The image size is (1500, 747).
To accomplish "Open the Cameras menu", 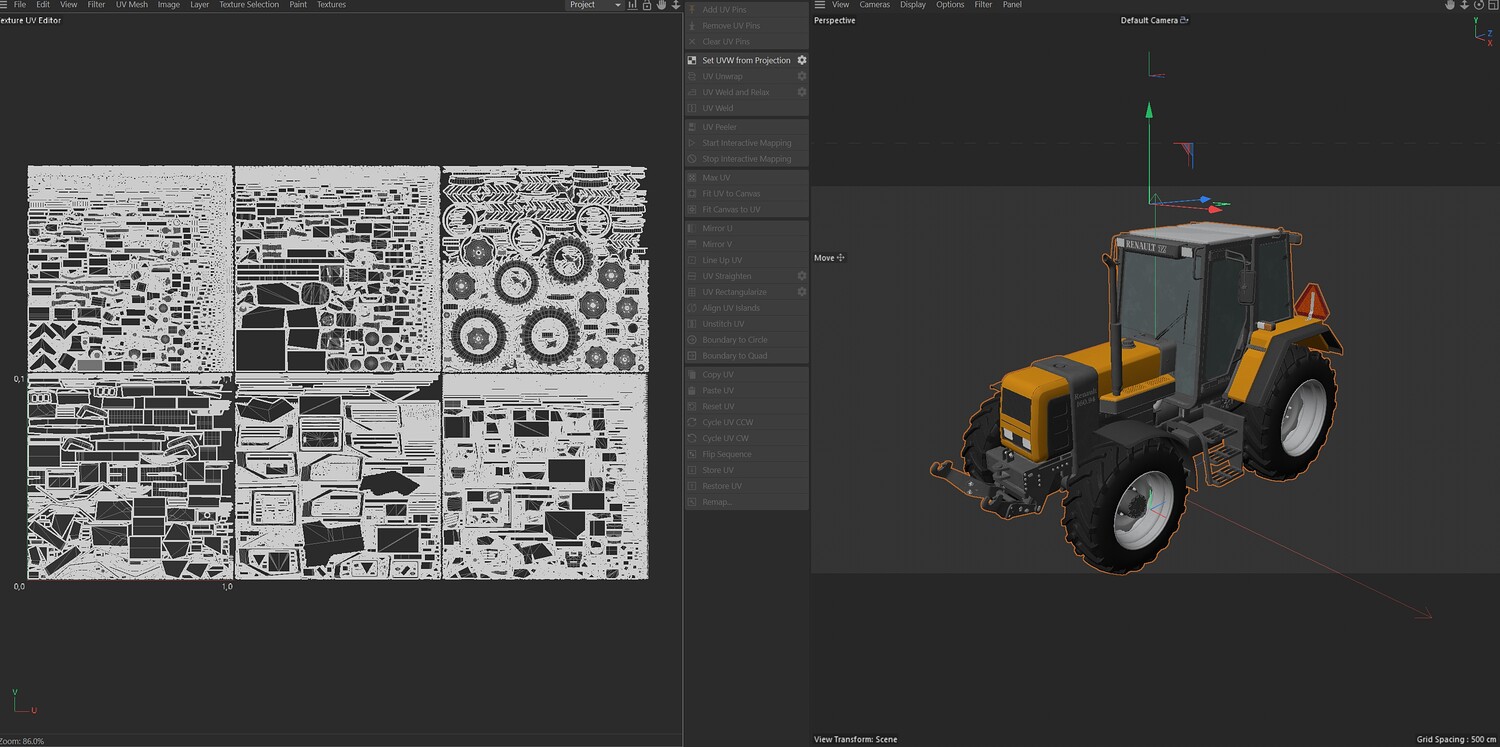I will click(874, 5).
